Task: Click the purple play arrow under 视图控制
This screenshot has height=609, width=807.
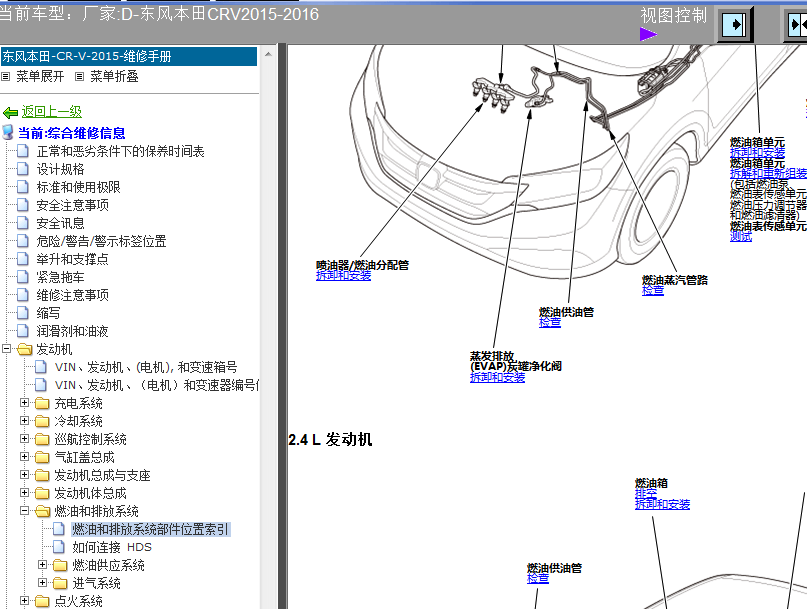Action: pyautogui.click(x=648, y=34)
